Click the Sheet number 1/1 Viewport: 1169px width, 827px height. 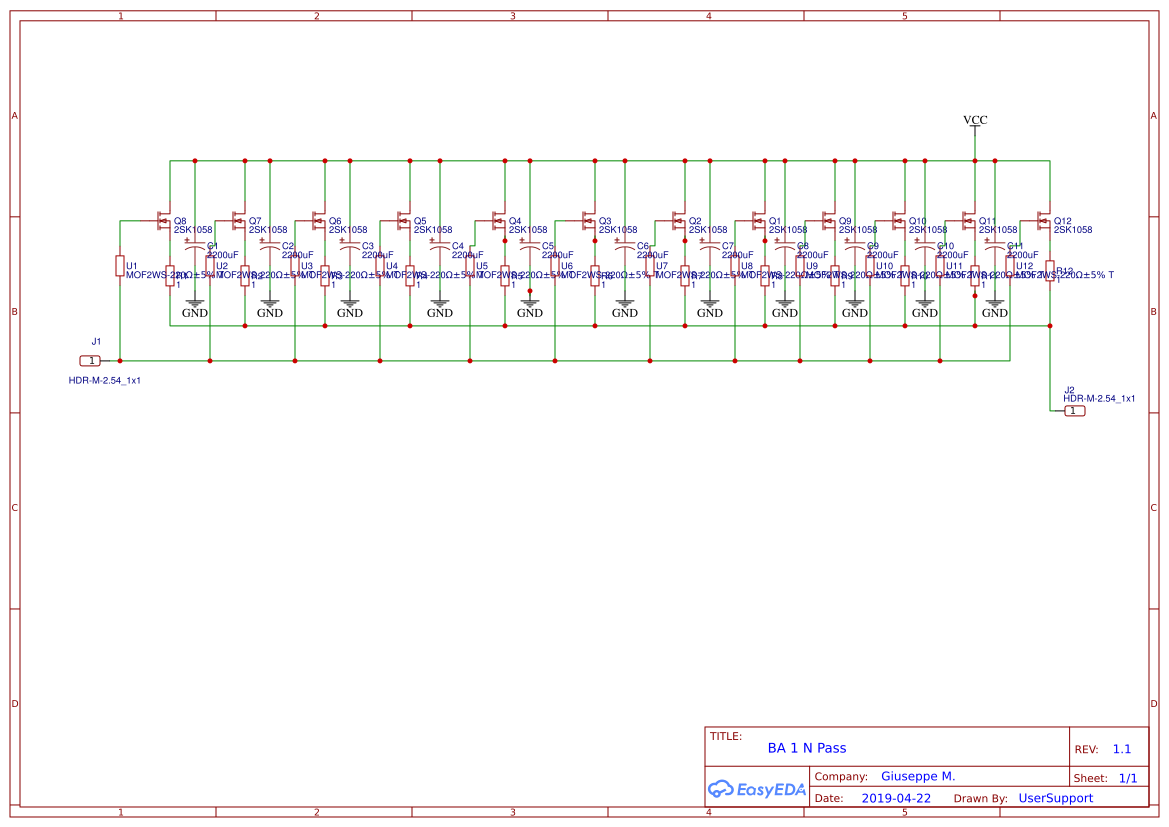[x=1127, y=777]
